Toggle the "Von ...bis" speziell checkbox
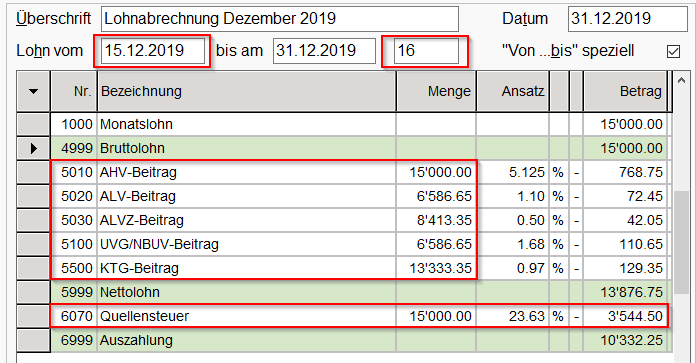 pos(673,51)
